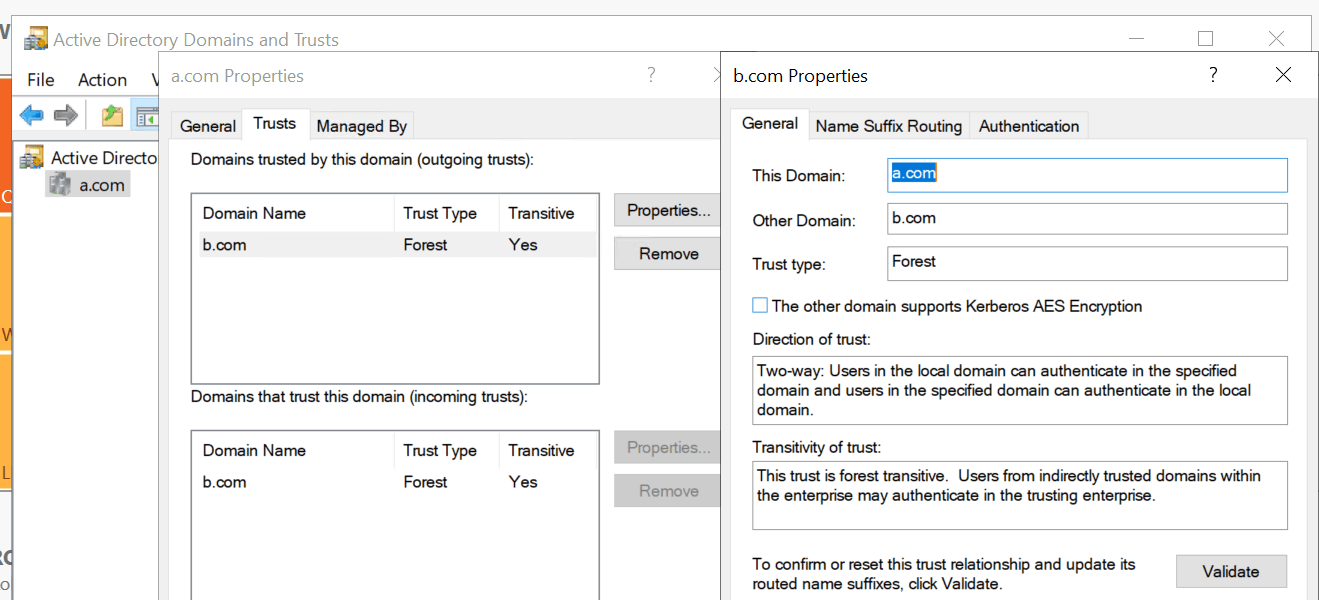The width and height of the screenshot is (1319, 600).
Task: Enable the Kerberos AES Encryption checkbox
Action: point(761,306)
